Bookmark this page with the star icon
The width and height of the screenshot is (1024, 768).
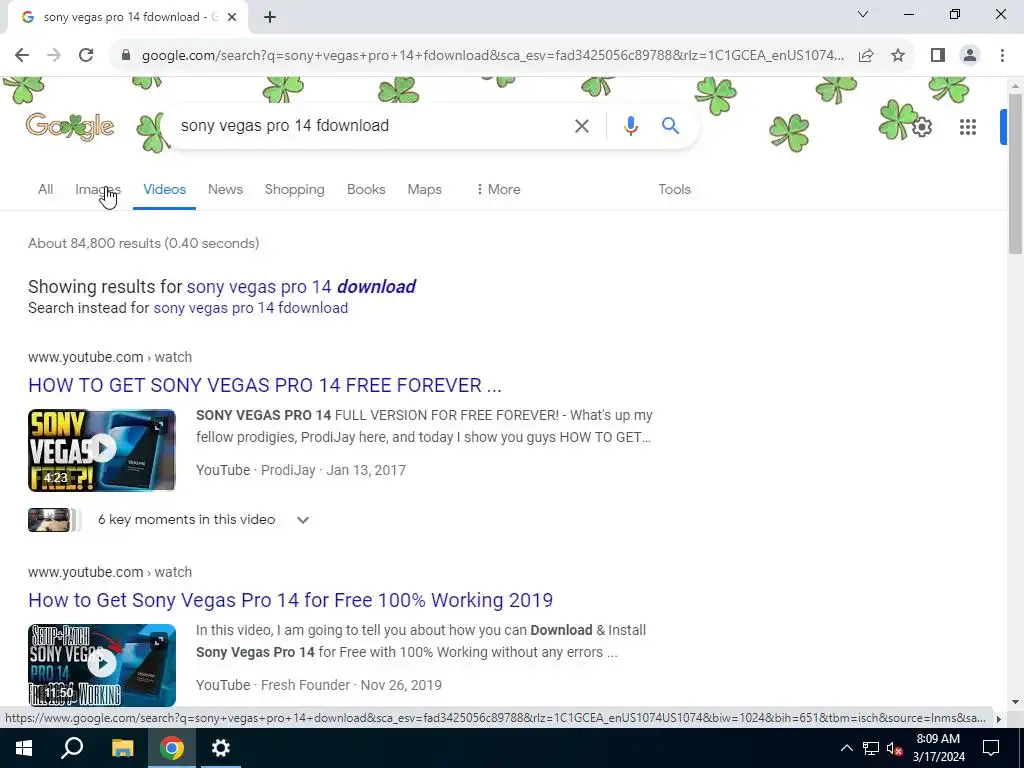pos(898,56)
